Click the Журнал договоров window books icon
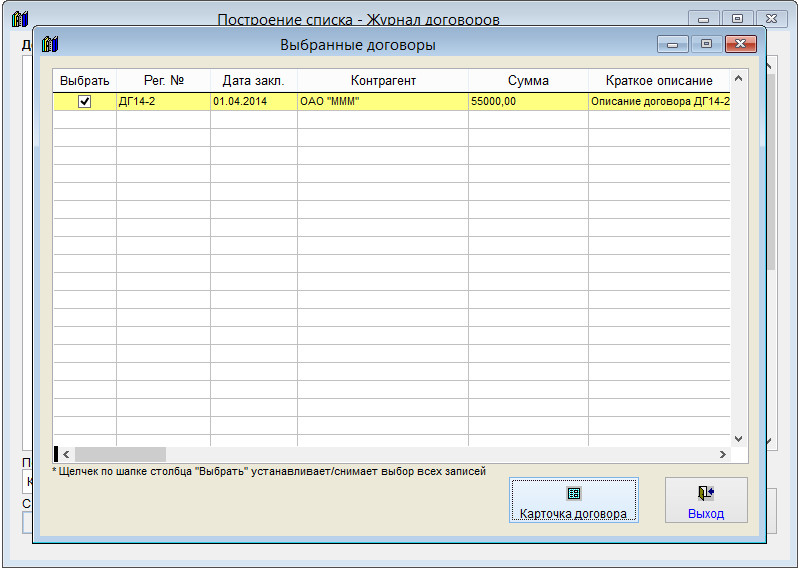Viewport: 799px width, 570px height. [20, 19]
